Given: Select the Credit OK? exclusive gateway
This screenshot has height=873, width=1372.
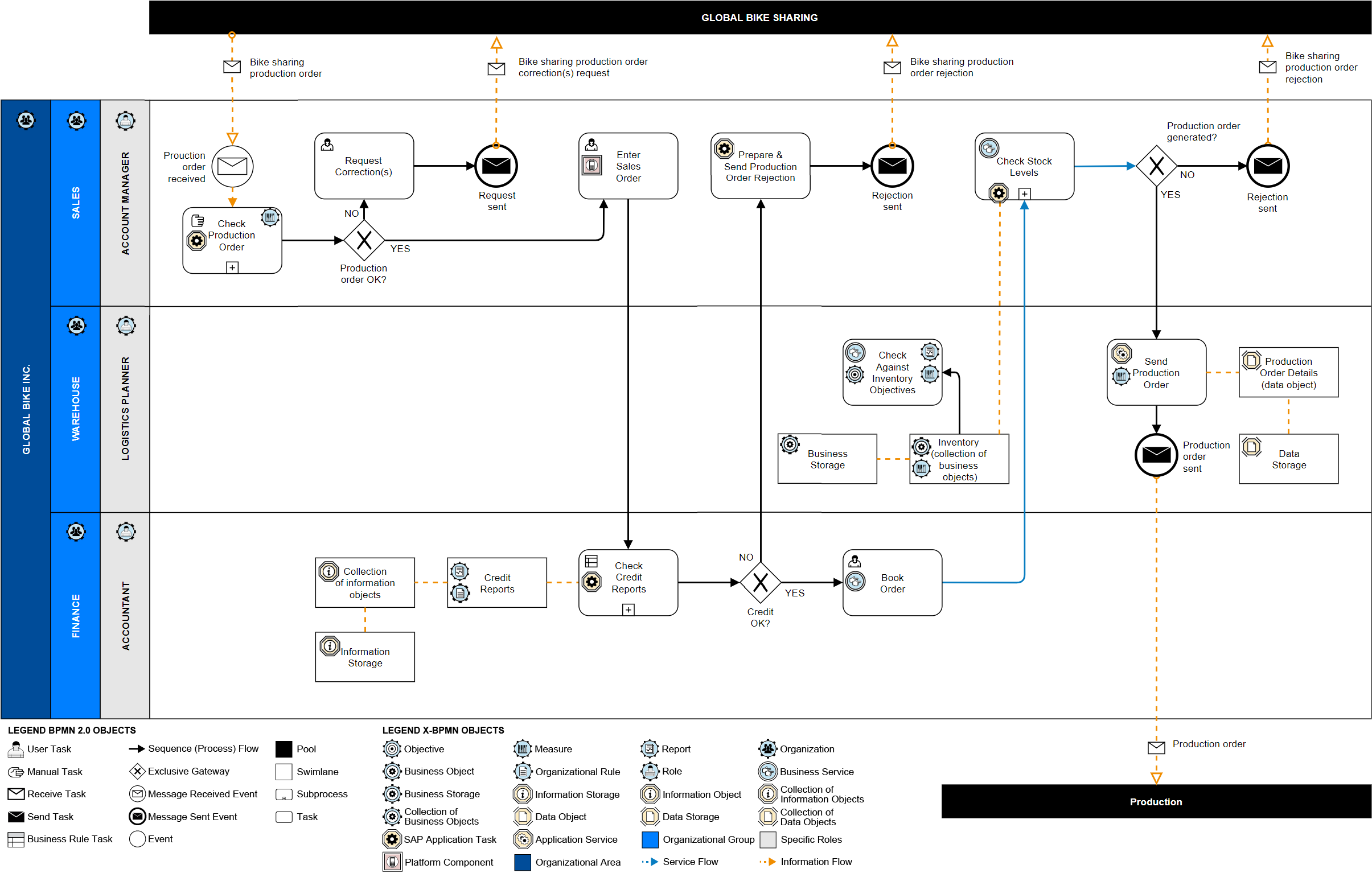Looking at the screenshot, I should [760, 582].
